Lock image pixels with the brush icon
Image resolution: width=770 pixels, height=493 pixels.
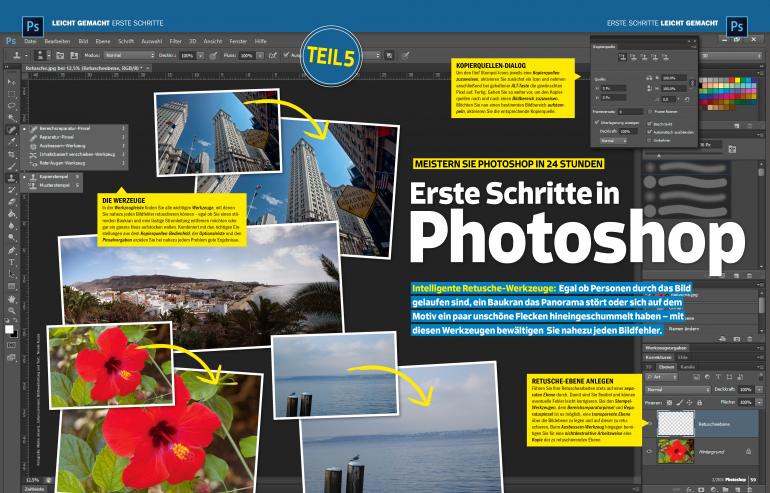click(679, 403)
